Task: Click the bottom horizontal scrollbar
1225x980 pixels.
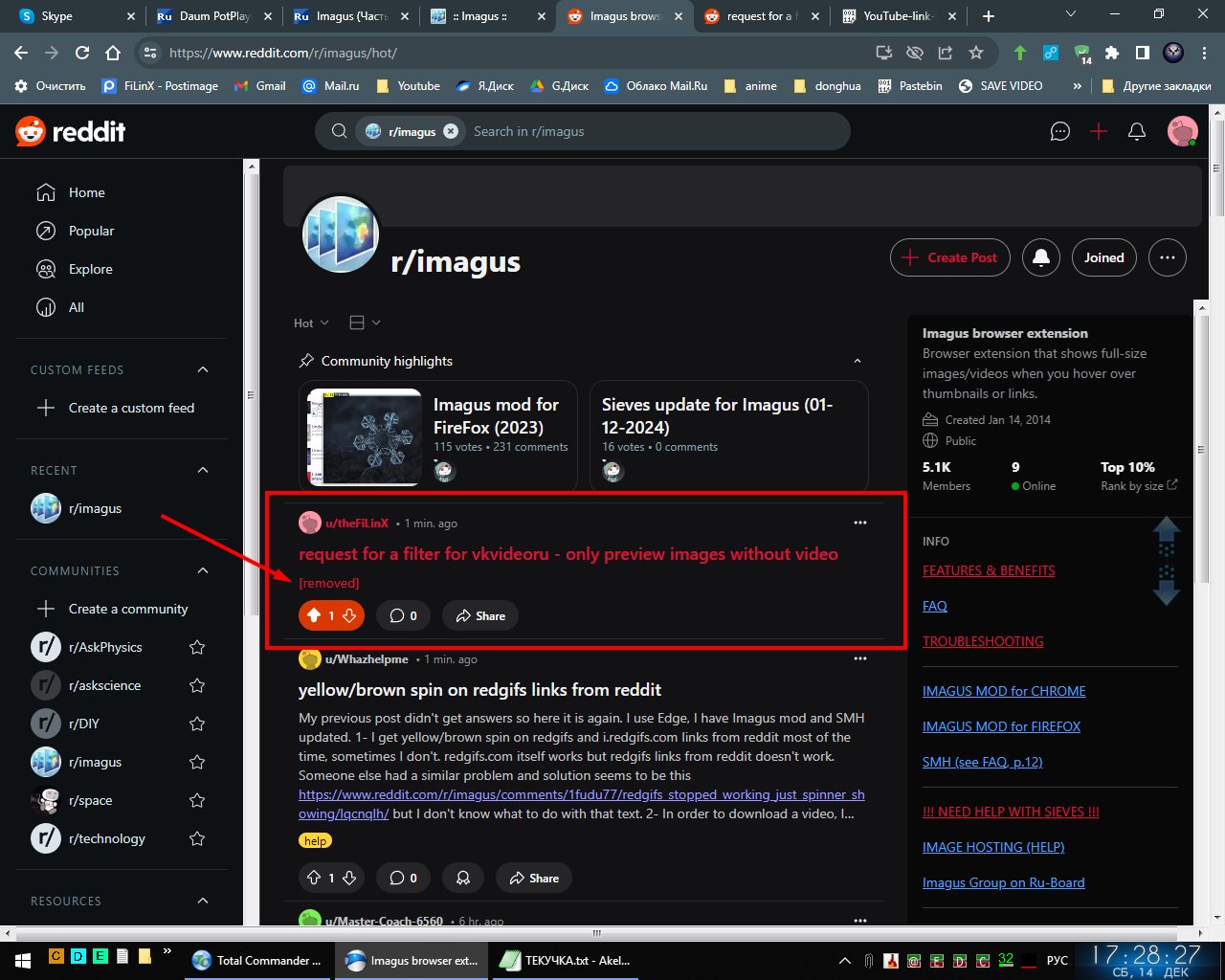Action: tap(596, 933)
